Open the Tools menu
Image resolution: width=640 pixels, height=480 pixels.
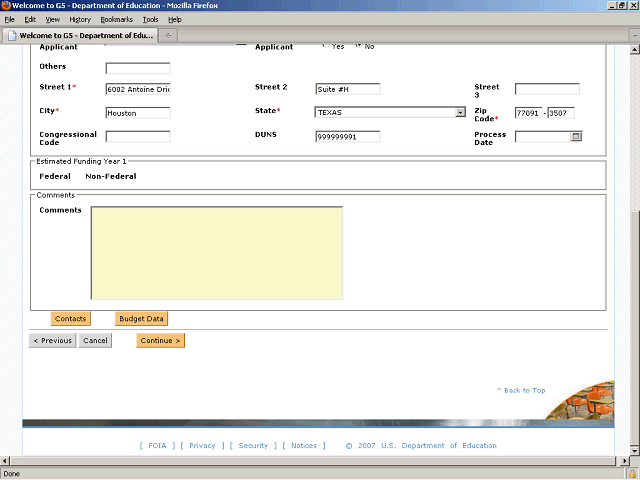point(150,20)
